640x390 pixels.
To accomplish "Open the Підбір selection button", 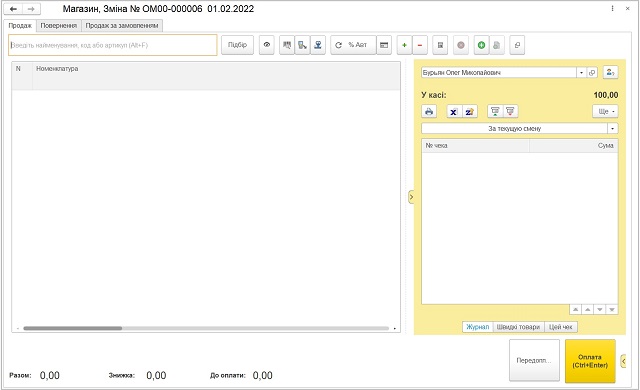I will tap(237, 45).
